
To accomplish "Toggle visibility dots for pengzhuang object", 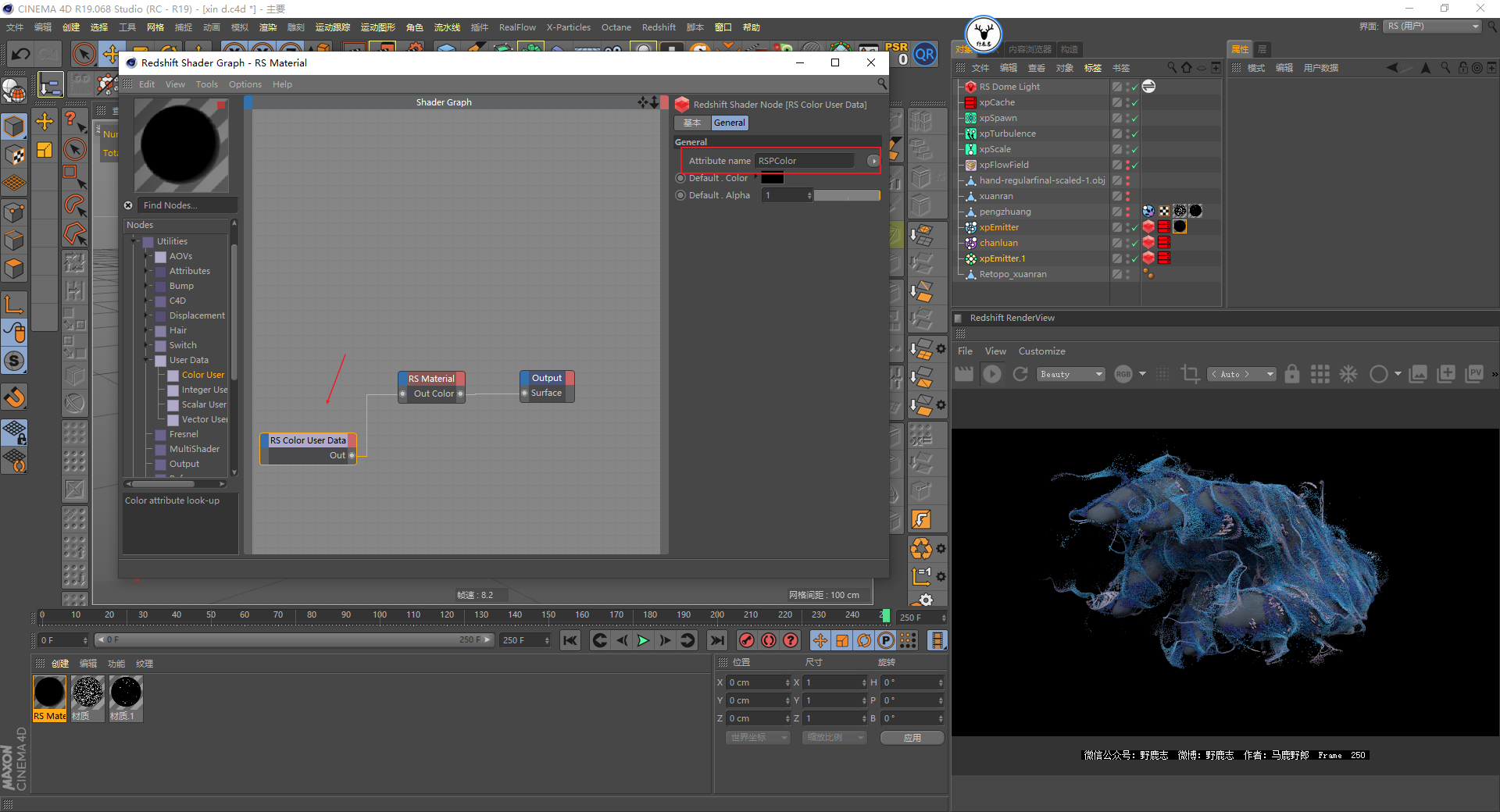I will tap(1127, 212).
